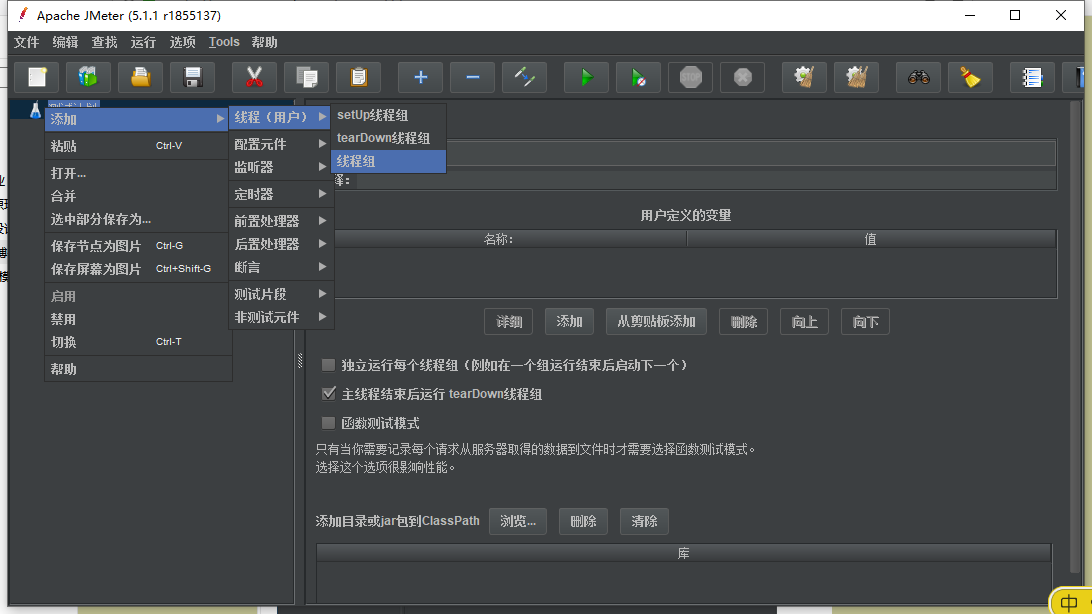This screenshot has width=1092, height=614.
Task: Select setUp线程组 menu entry
Action: click(388, 115)
